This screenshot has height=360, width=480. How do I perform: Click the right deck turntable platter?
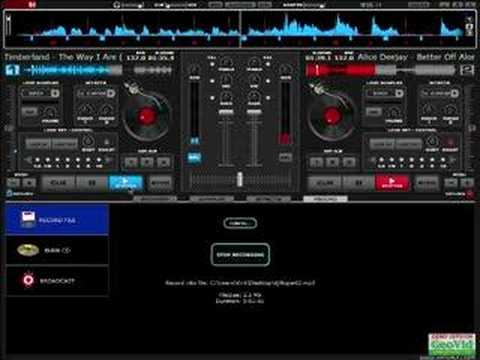pos(331,116)
